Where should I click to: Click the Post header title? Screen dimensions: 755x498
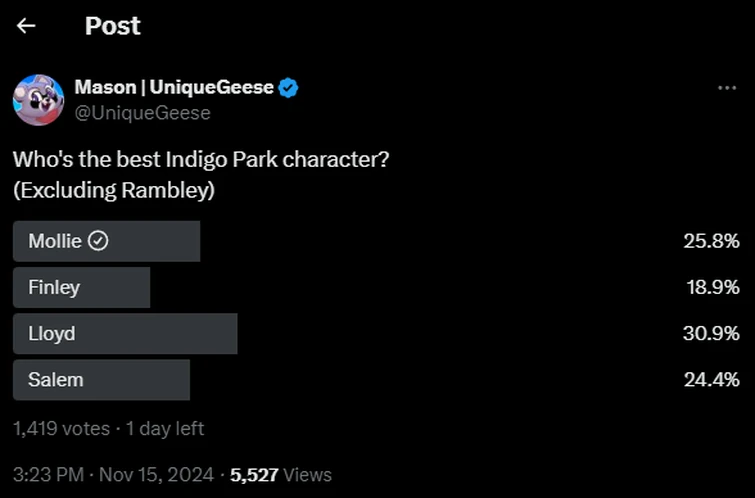(112, 26)
